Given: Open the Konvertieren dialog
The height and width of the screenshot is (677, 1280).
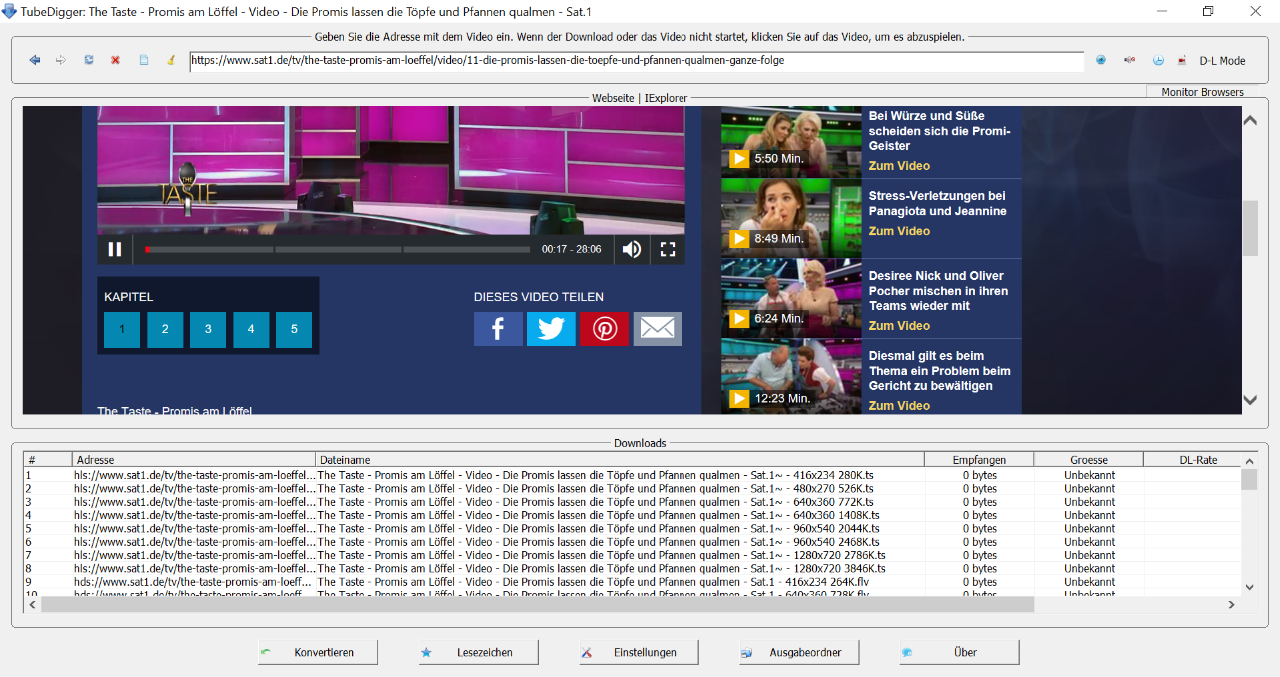Looking at the screenshot, I should pos(319,652).
